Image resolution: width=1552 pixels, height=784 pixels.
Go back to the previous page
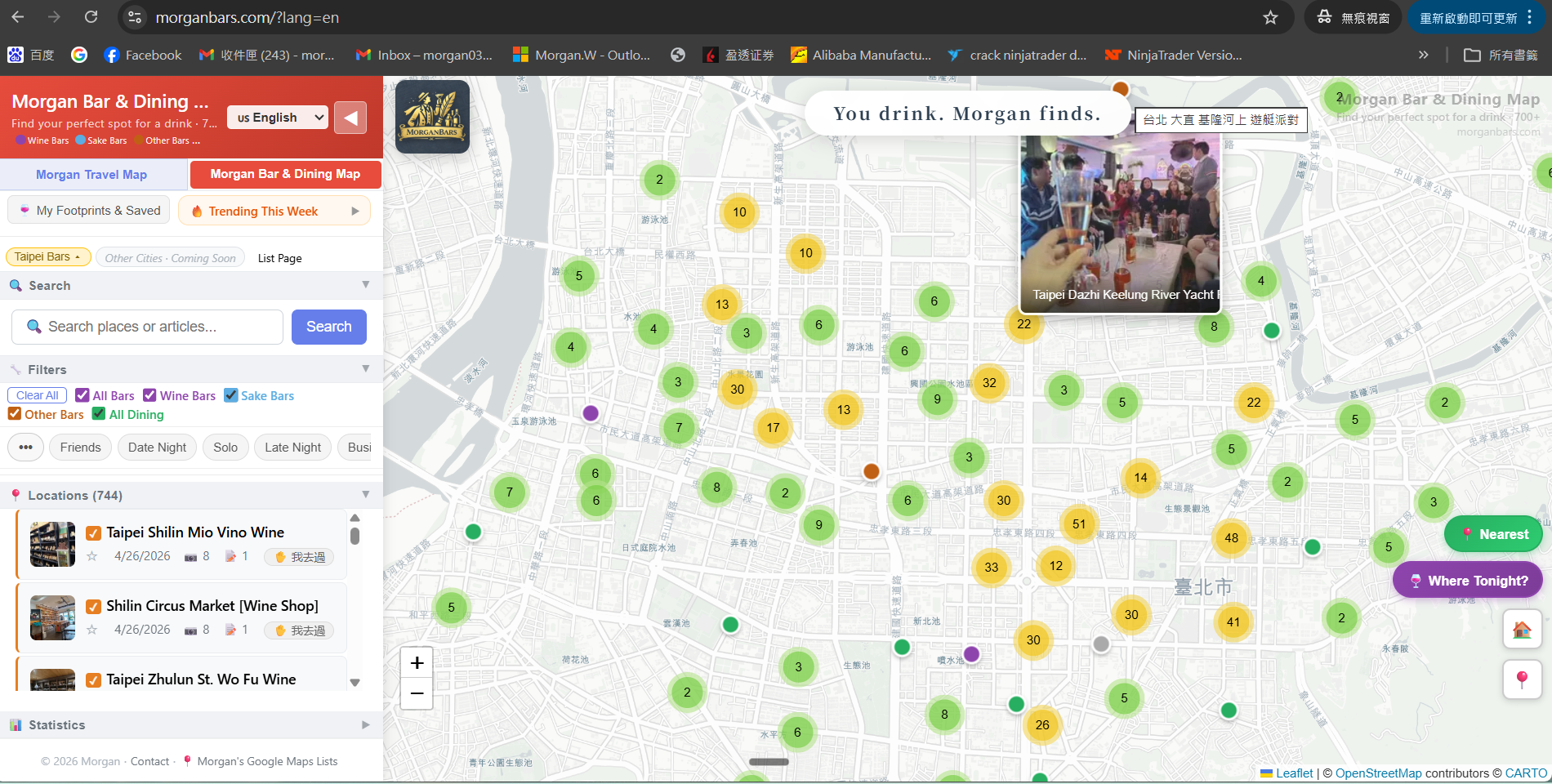[18, 17]
